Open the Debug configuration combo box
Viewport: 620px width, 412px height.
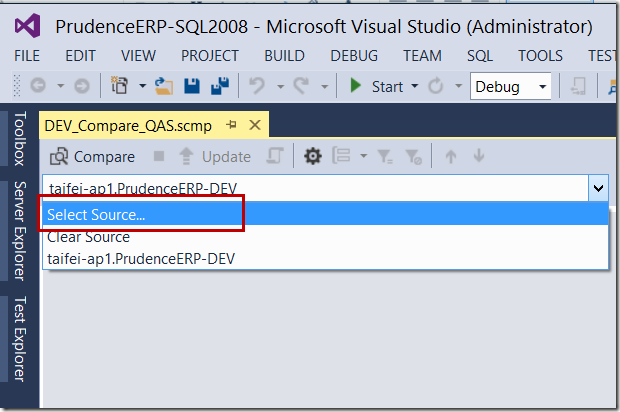point(510,86)
